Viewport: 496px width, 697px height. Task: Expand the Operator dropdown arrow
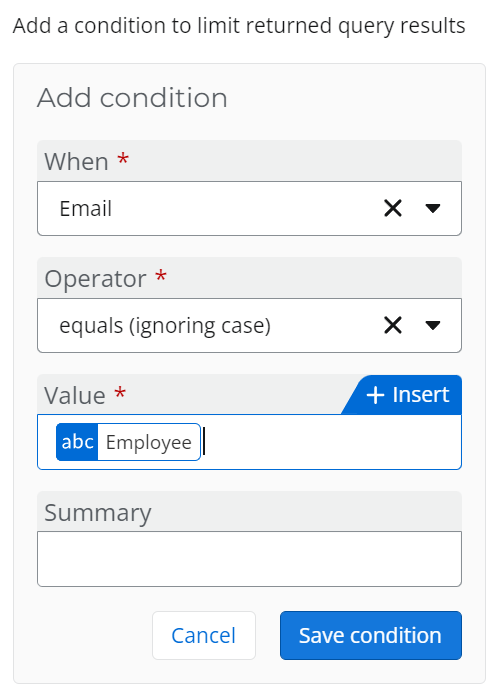tap(432, 325)
